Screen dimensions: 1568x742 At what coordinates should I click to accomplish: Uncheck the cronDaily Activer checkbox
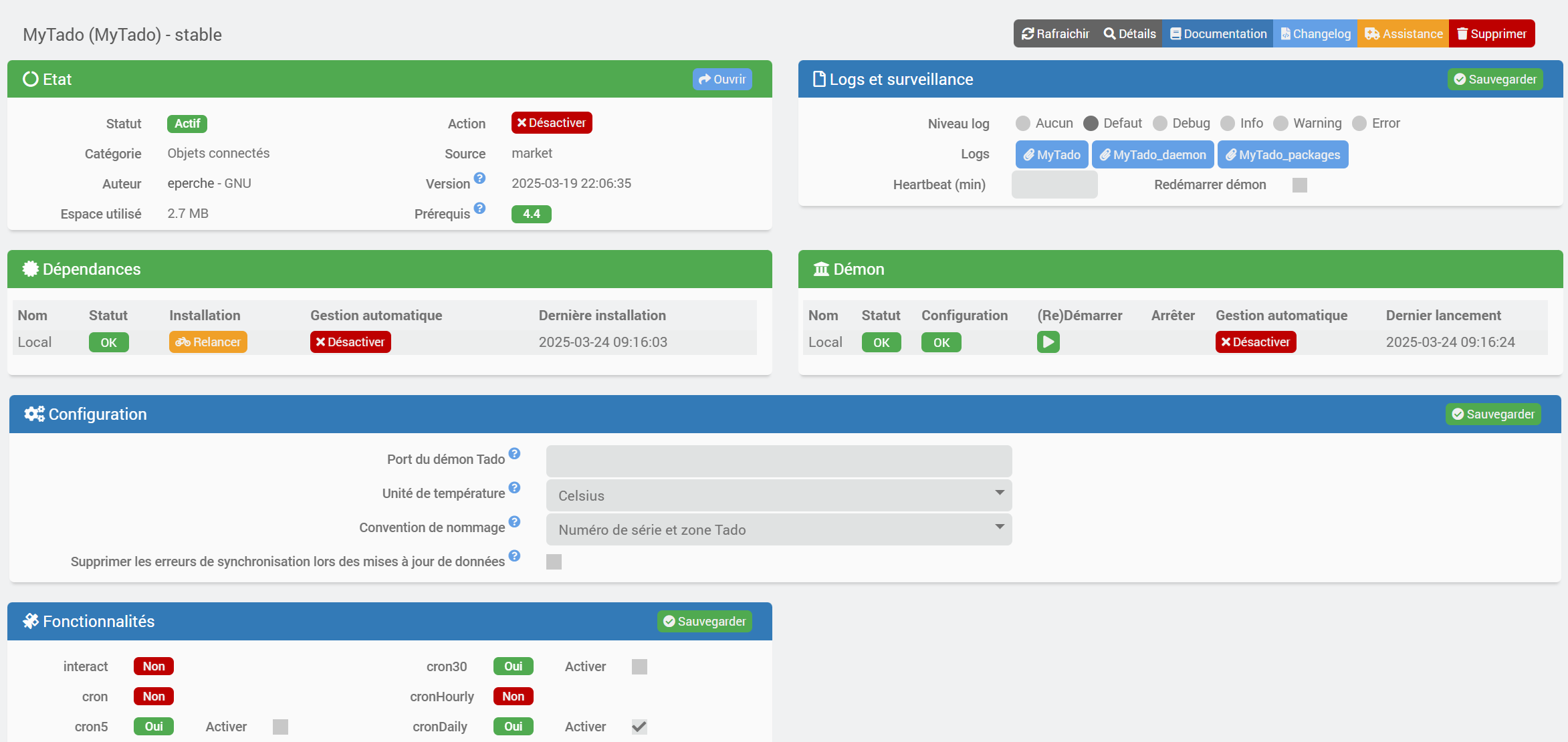(639, 727)
